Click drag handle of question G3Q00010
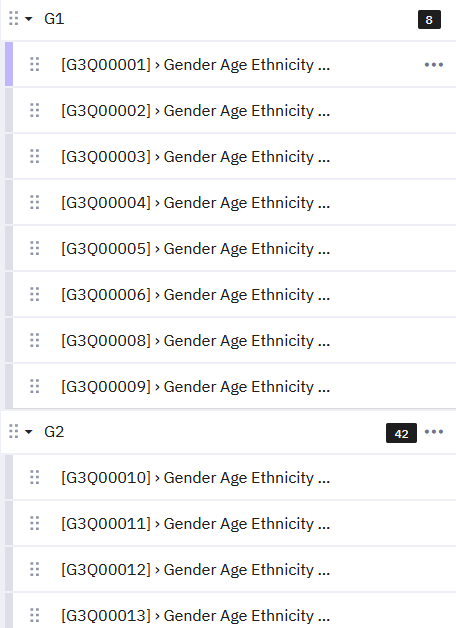Image resolution: width=456 pixels, height=628 pixels. coord(35,477)
